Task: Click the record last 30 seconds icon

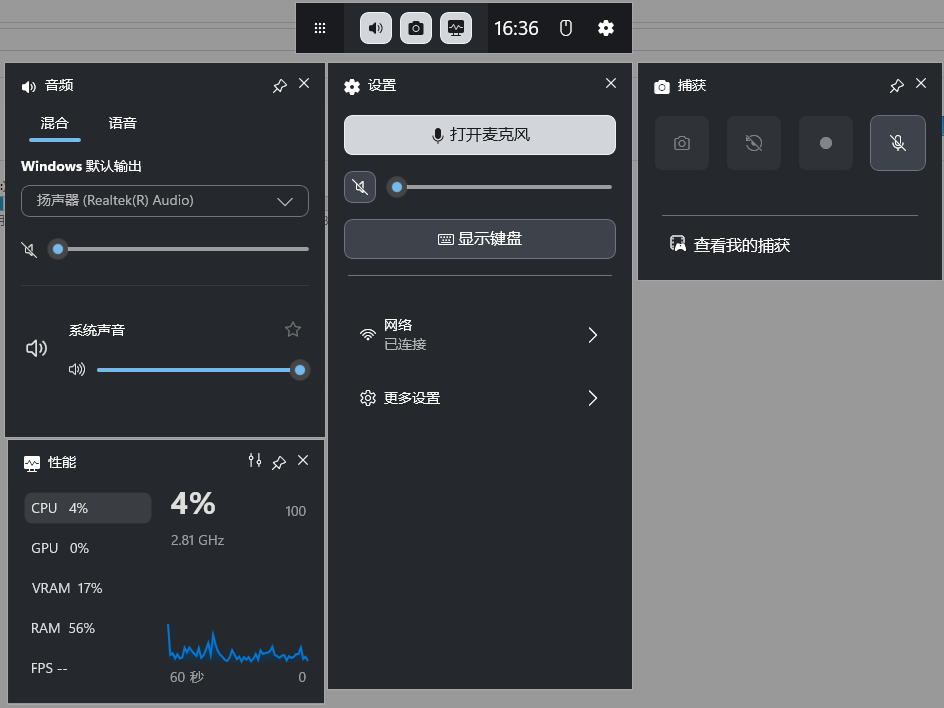Action: (x=753, y=143)
